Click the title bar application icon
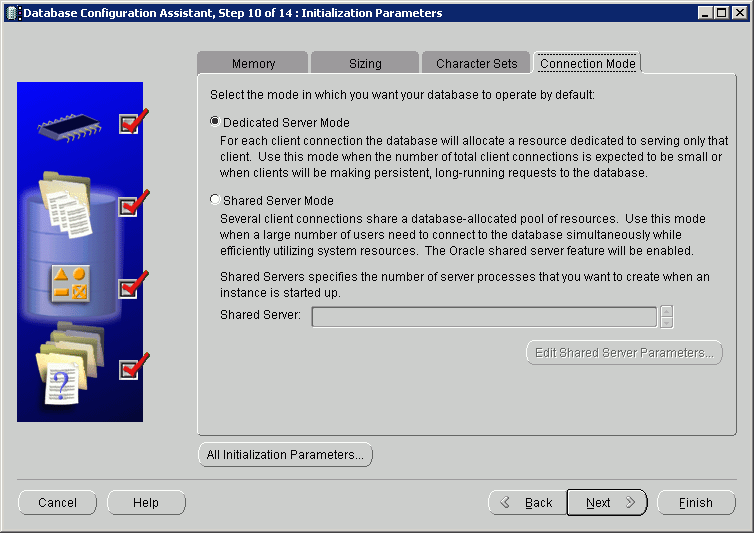The width and height of the screenshot is (754, 533). (x=13, y=13)
